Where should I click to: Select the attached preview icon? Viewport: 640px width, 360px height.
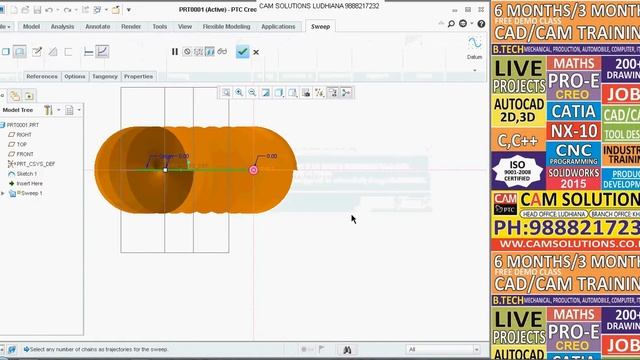tap(209, 52)
